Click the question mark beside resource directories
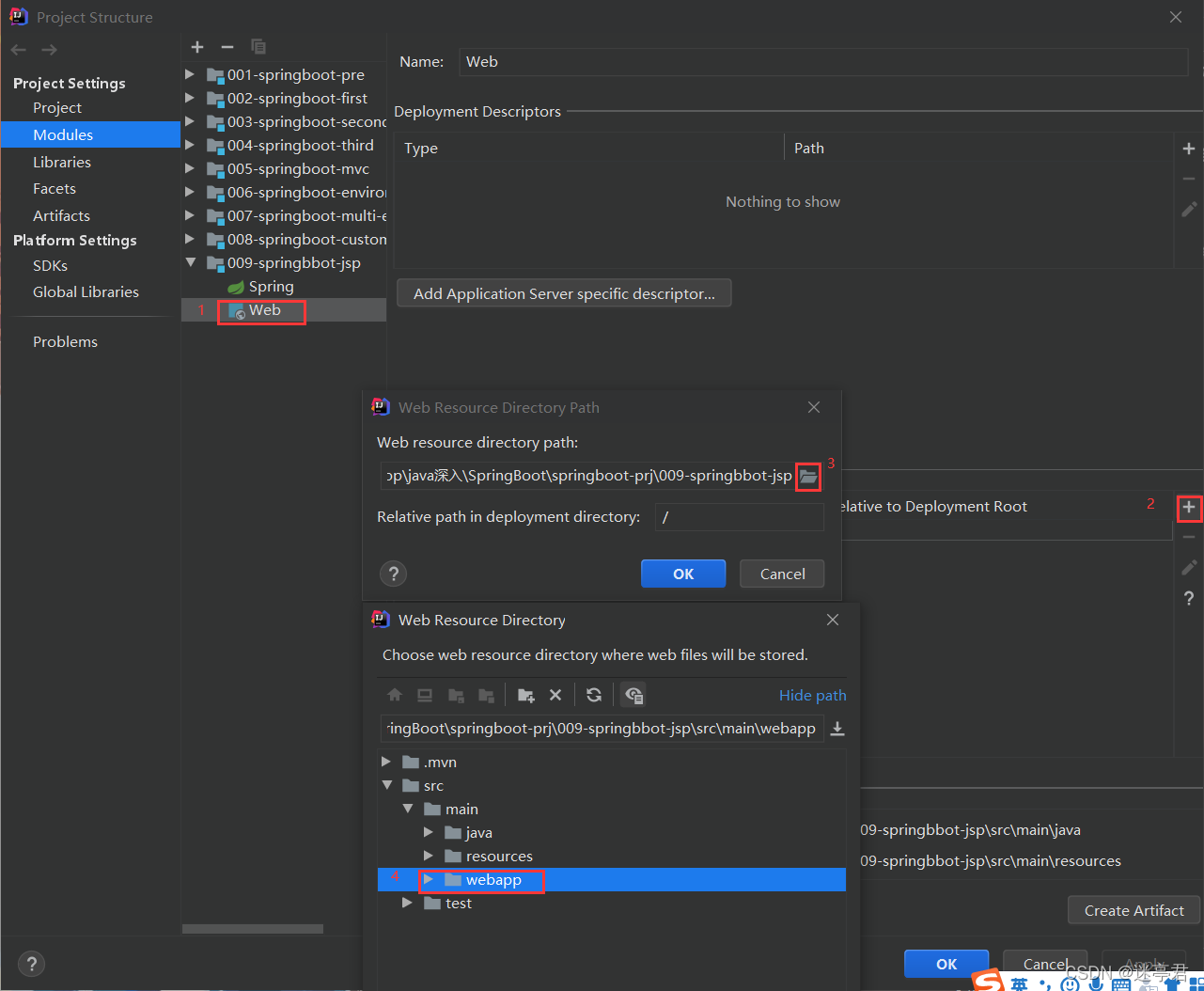Viewport: 1204px width, 991px height. [x=1189, y=598]
